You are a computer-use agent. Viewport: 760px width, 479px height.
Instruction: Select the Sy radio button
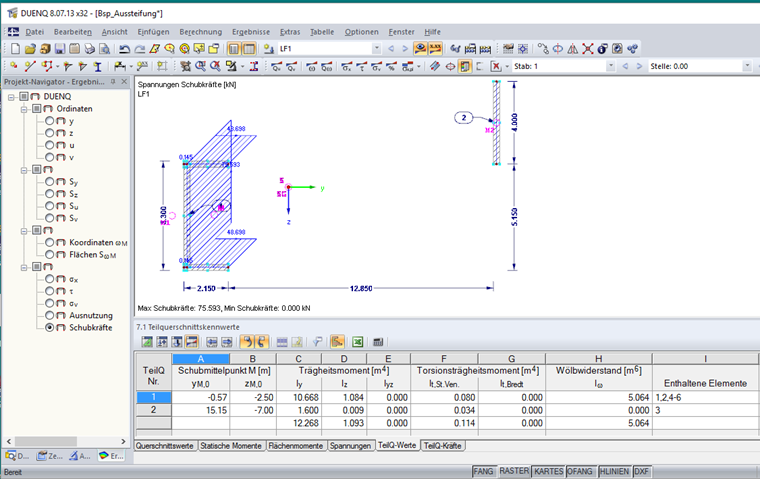tap(49, 181)
